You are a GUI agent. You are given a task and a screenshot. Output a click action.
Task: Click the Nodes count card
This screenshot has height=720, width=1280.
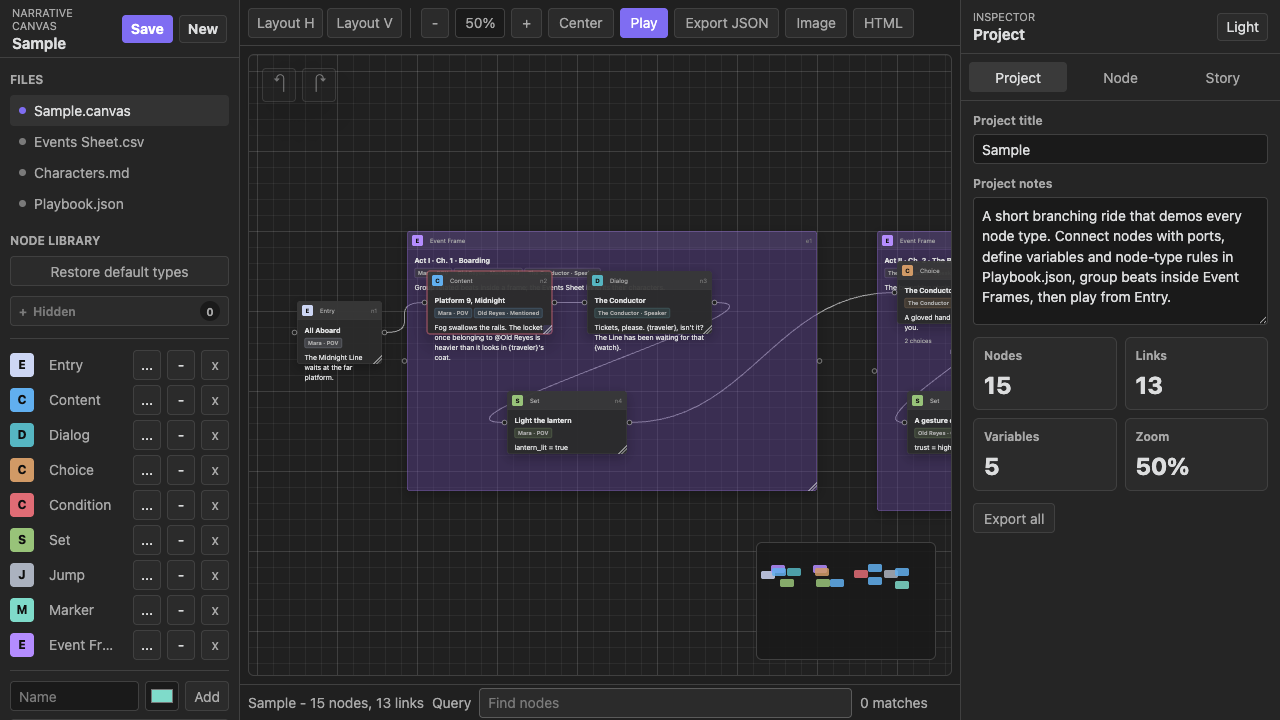coord(1044,373)
